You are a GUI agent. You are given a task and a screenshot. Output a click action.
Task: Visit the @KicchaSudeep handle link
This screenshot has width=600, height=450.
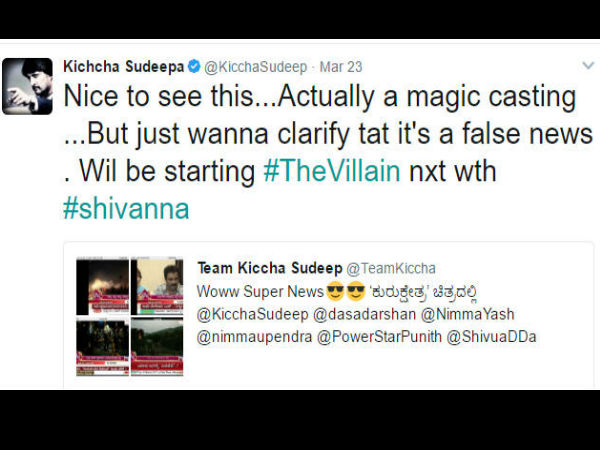[255, 67]
